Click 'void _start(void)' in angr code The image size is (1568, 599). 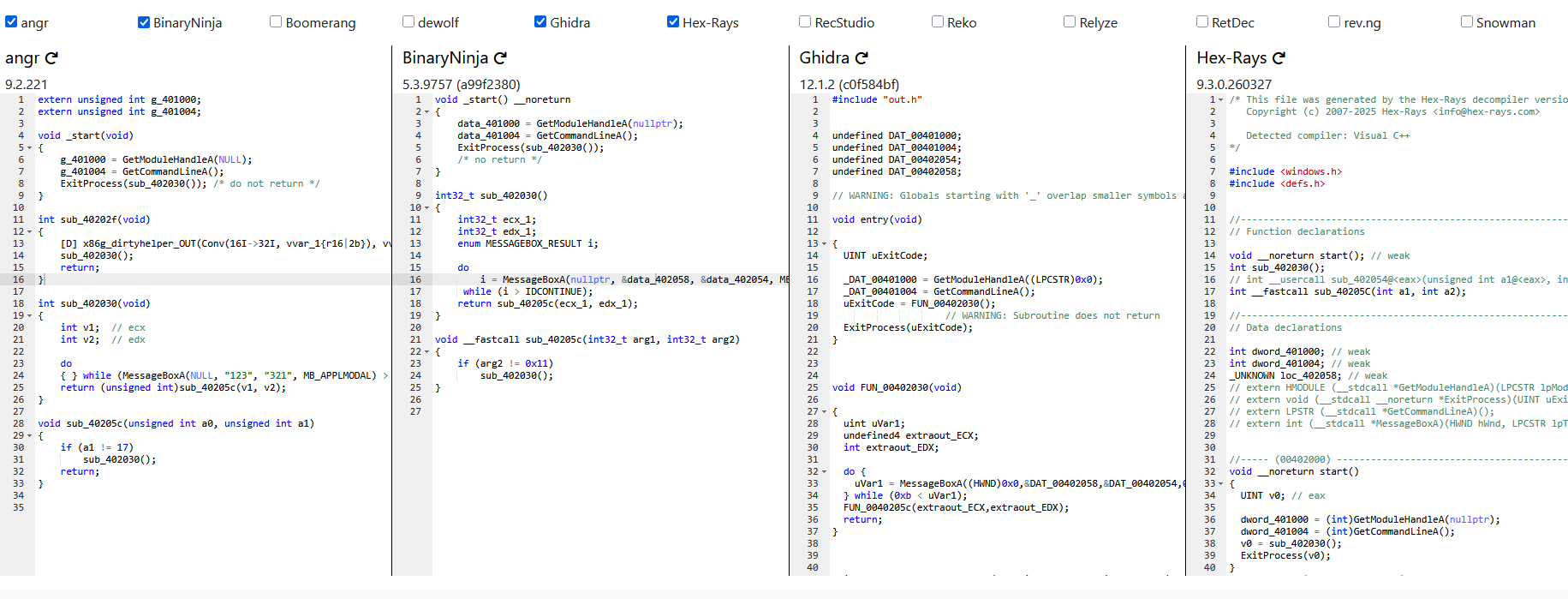pos(86,135)
